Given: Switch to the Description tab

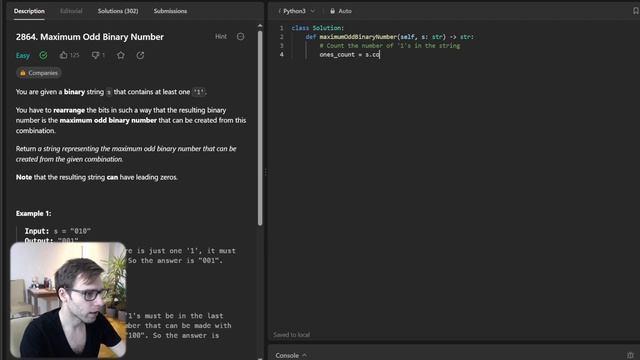Looking at the screenshot, I should click(x=29, y=11).
